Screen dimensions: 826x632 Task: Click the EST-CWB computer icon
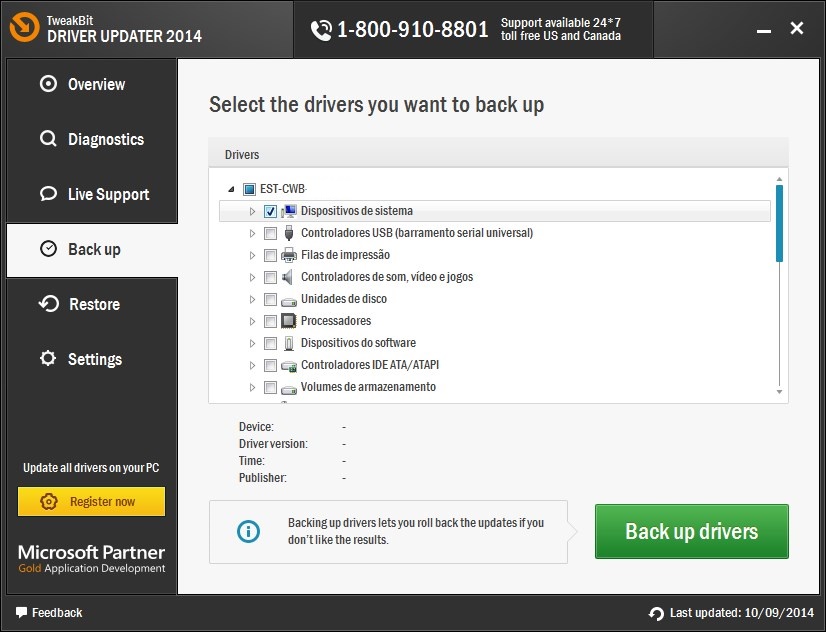click(249, 189)
